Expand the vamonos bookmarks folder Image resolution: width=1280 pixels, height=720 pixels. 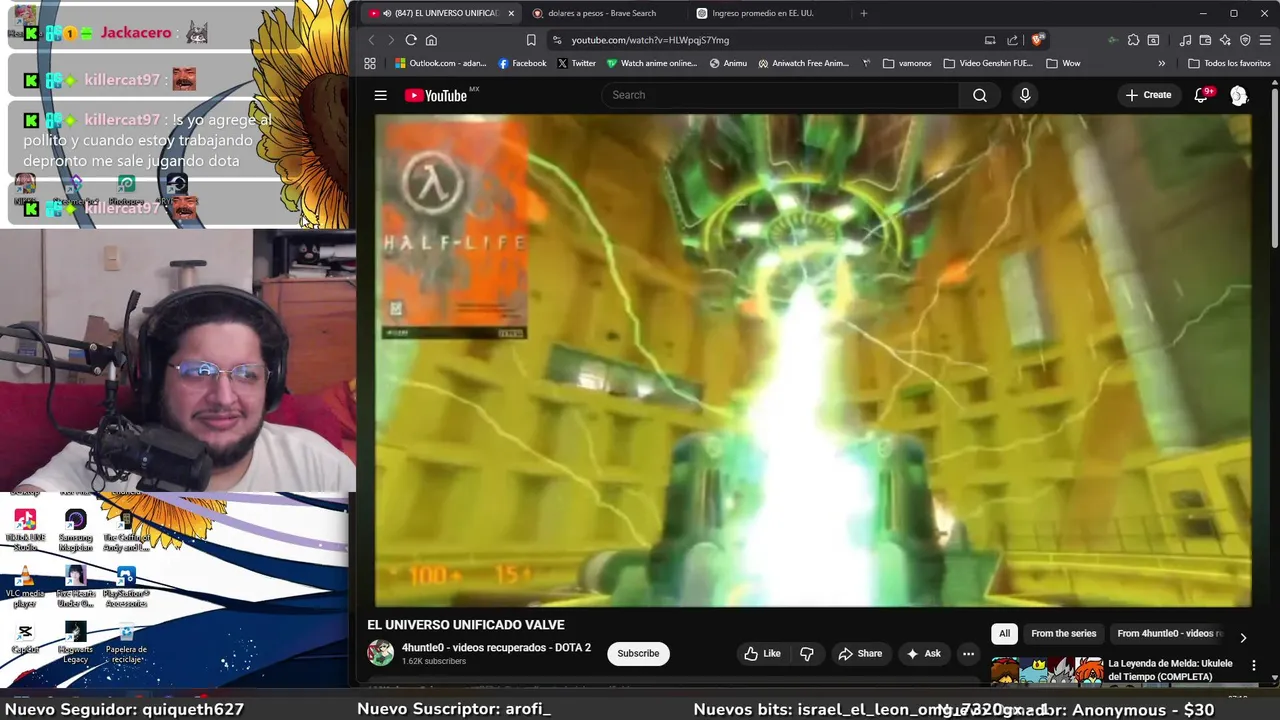[907, 63]
